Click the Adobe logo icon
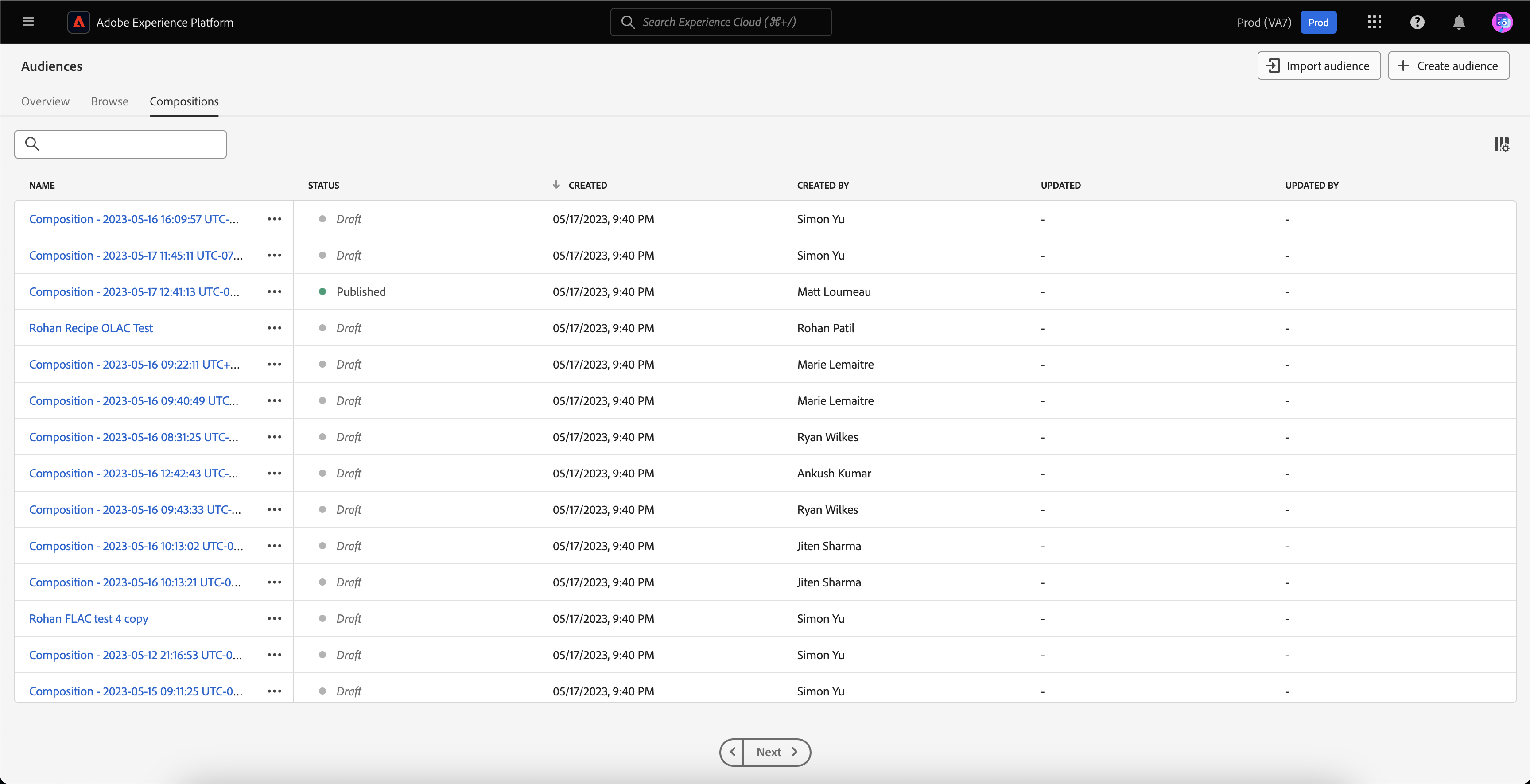The image size is (1530, 784). pyautogui.click(x=78, y=22)
